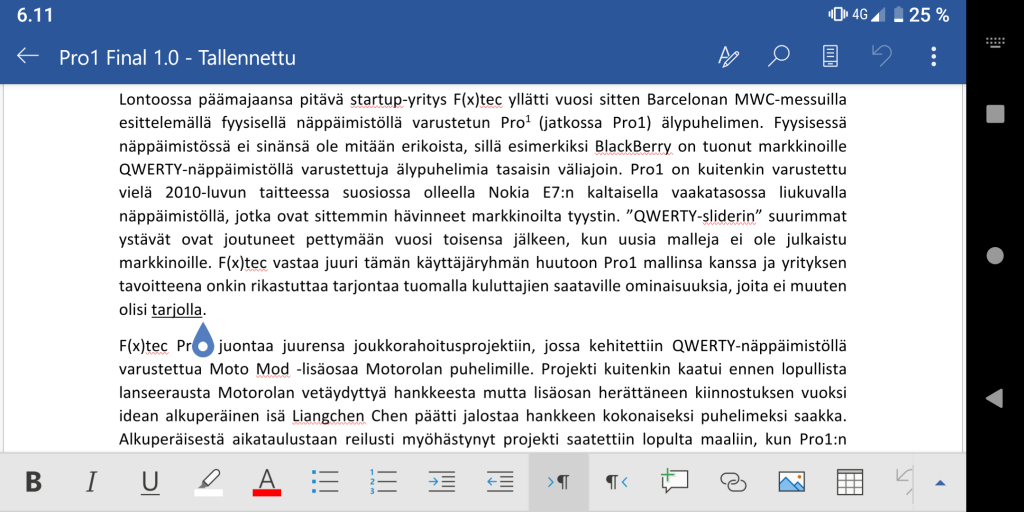This screenshot has width=1024, height=512.
Task: Tap the Android recent apps square
Action: (x=995, y=114)
